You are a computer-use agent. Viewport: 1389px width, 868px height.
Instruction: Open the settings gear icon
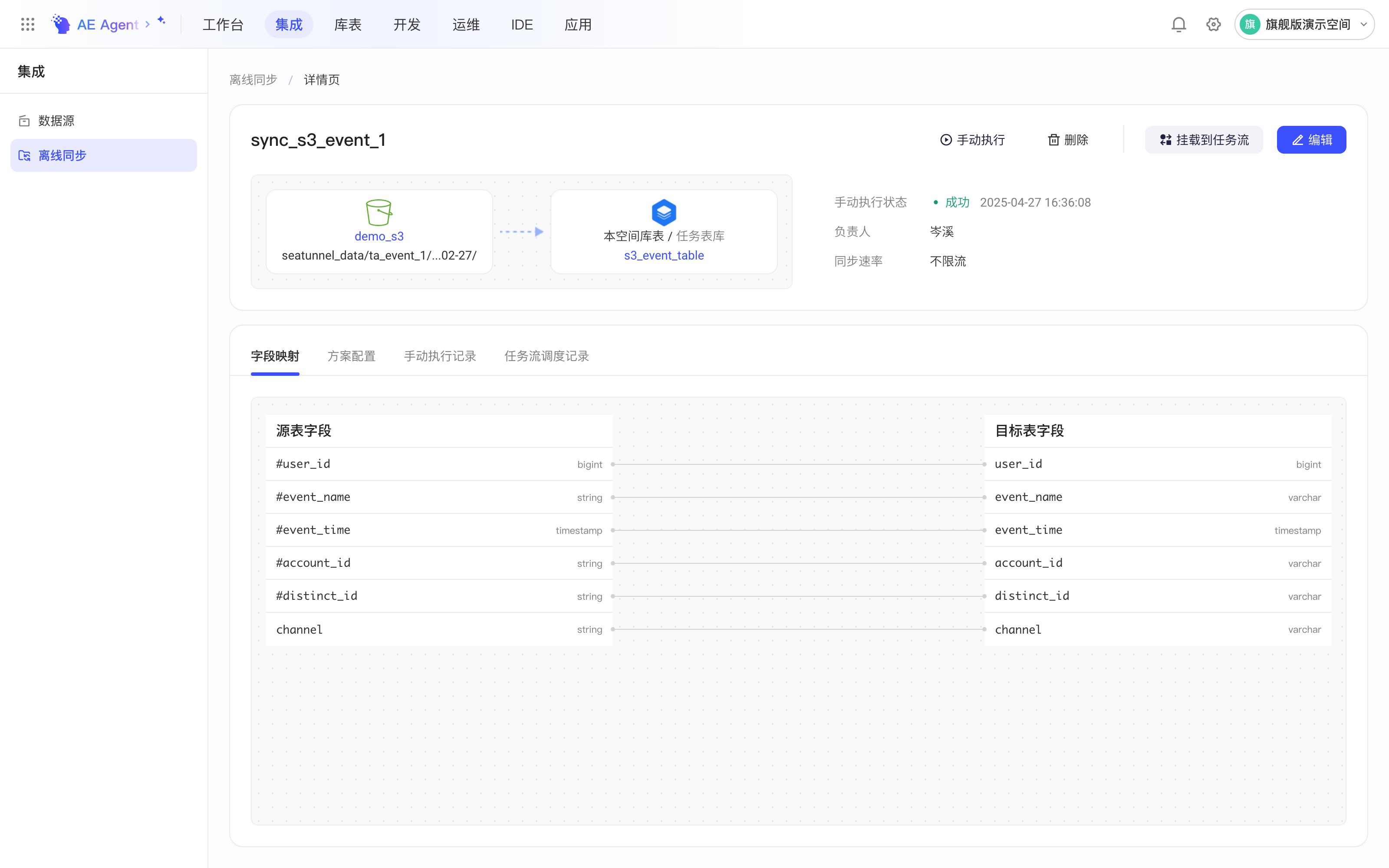point(1213,24)
